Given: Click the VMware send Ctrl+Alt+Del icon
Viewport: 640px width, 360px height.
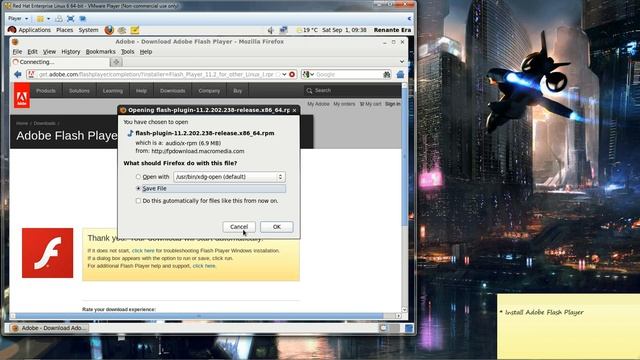Looking at the screenshot, I should 59,19.
